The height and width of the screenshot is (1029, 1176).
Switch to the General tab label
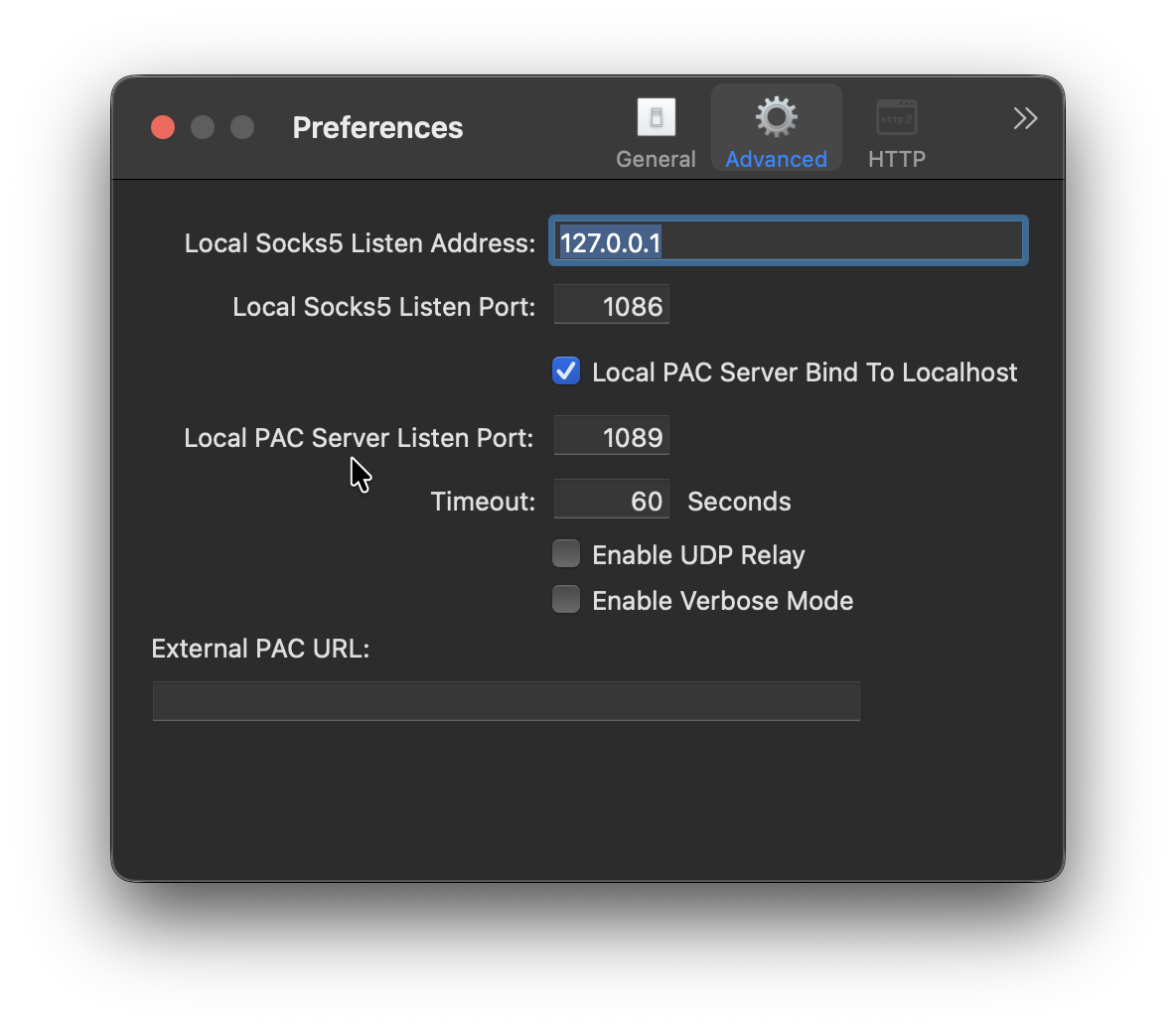(656, 159)
